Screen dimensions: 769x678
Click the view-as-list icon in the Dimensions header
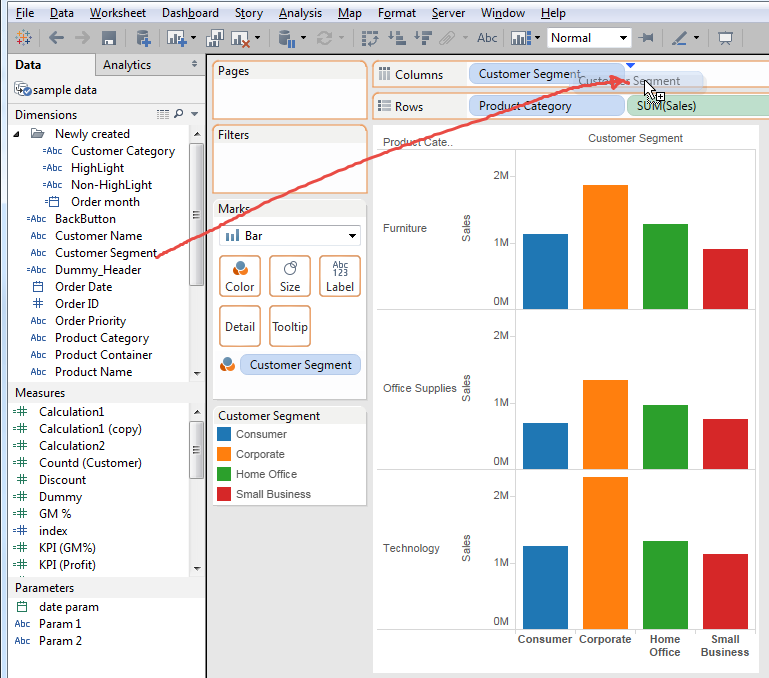(163, 114)
